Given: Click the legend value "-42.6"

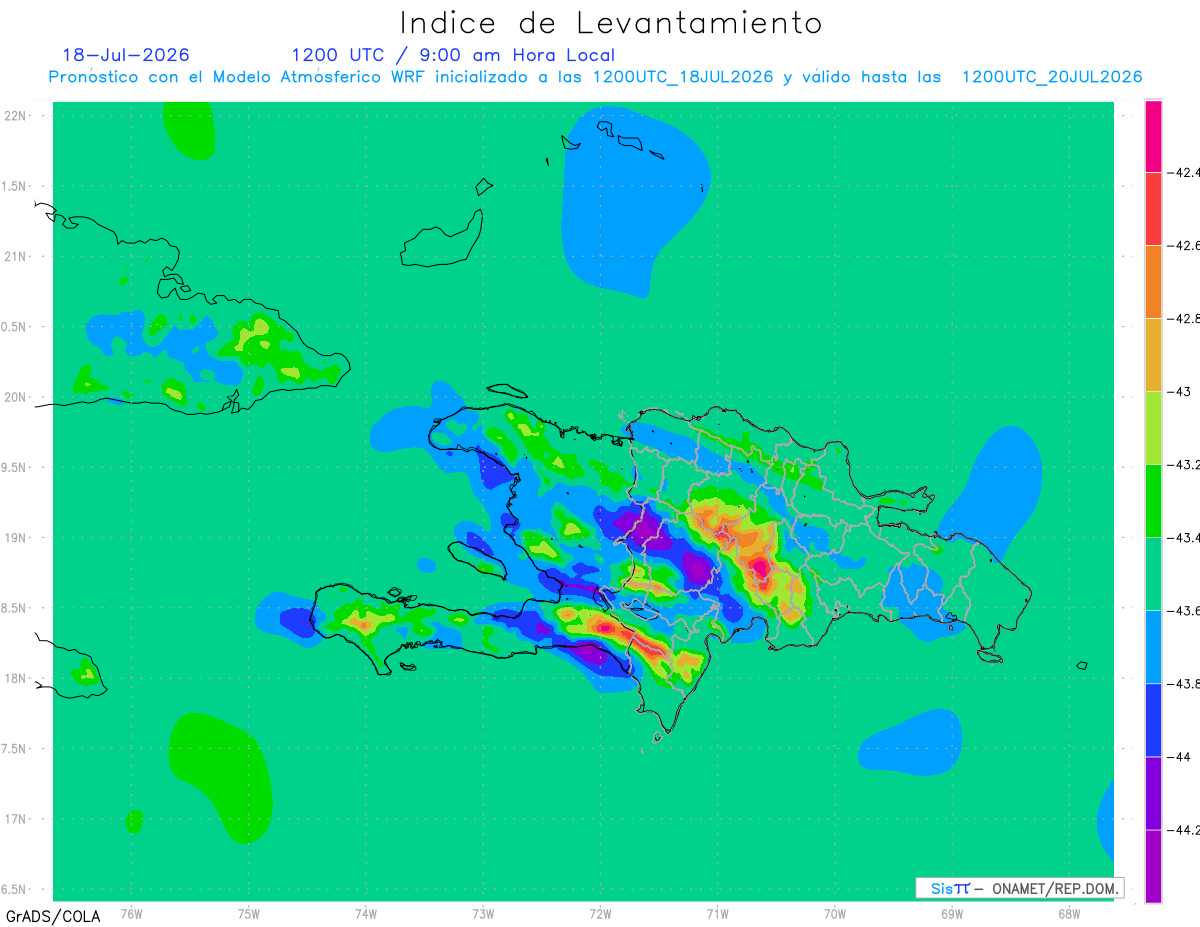Looking at the screenshot, I should point(1186,245).
